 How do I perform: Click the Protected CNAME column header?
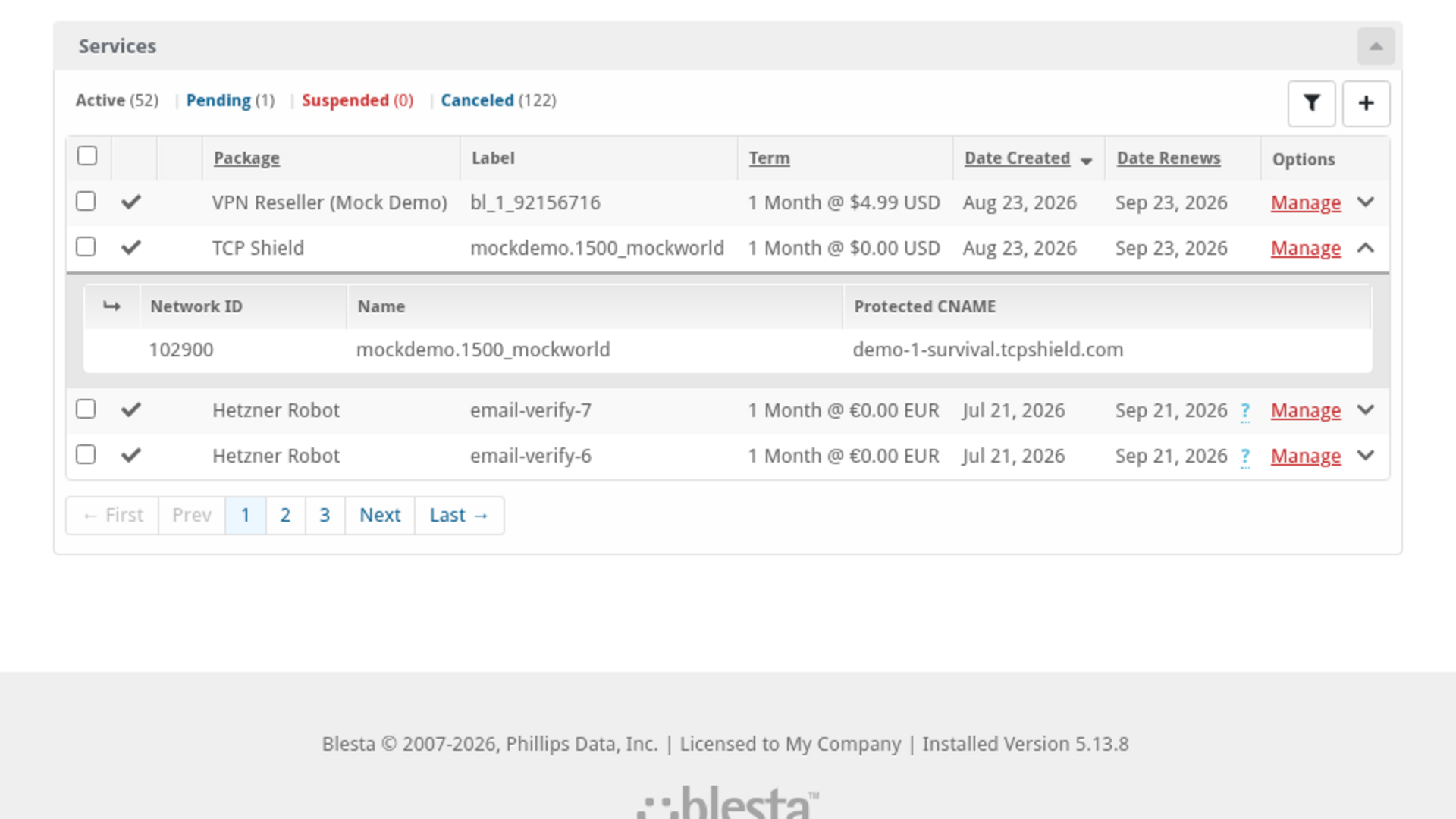coord(925,306)
